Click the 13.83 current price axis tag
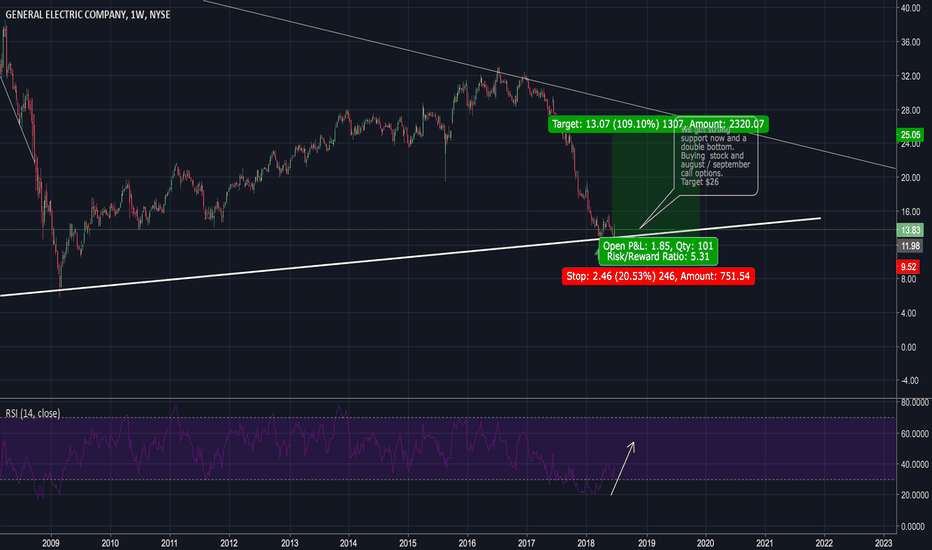 pyautogui.click(x=910, y=230)
